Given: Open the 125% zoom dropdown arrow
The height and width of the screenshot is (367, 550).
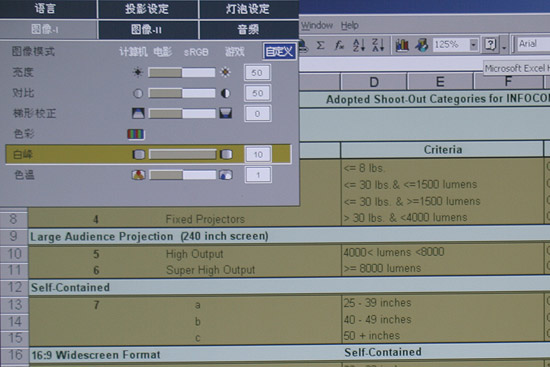Looking at the screenshot, I should (x=474, y=45).
